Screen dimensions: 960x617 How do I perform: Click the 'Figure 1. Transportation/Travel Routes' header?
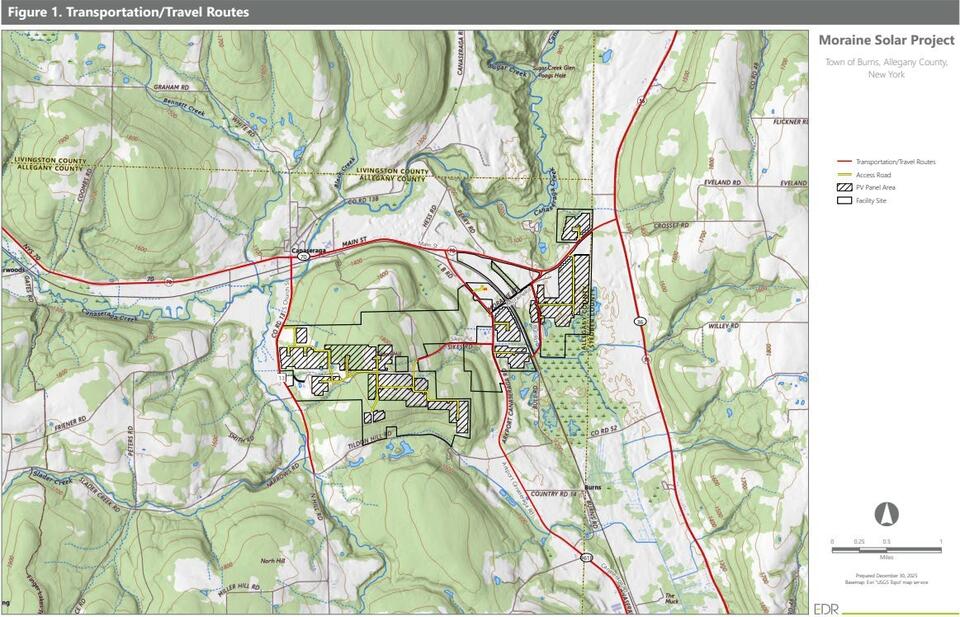pos(129,12)
